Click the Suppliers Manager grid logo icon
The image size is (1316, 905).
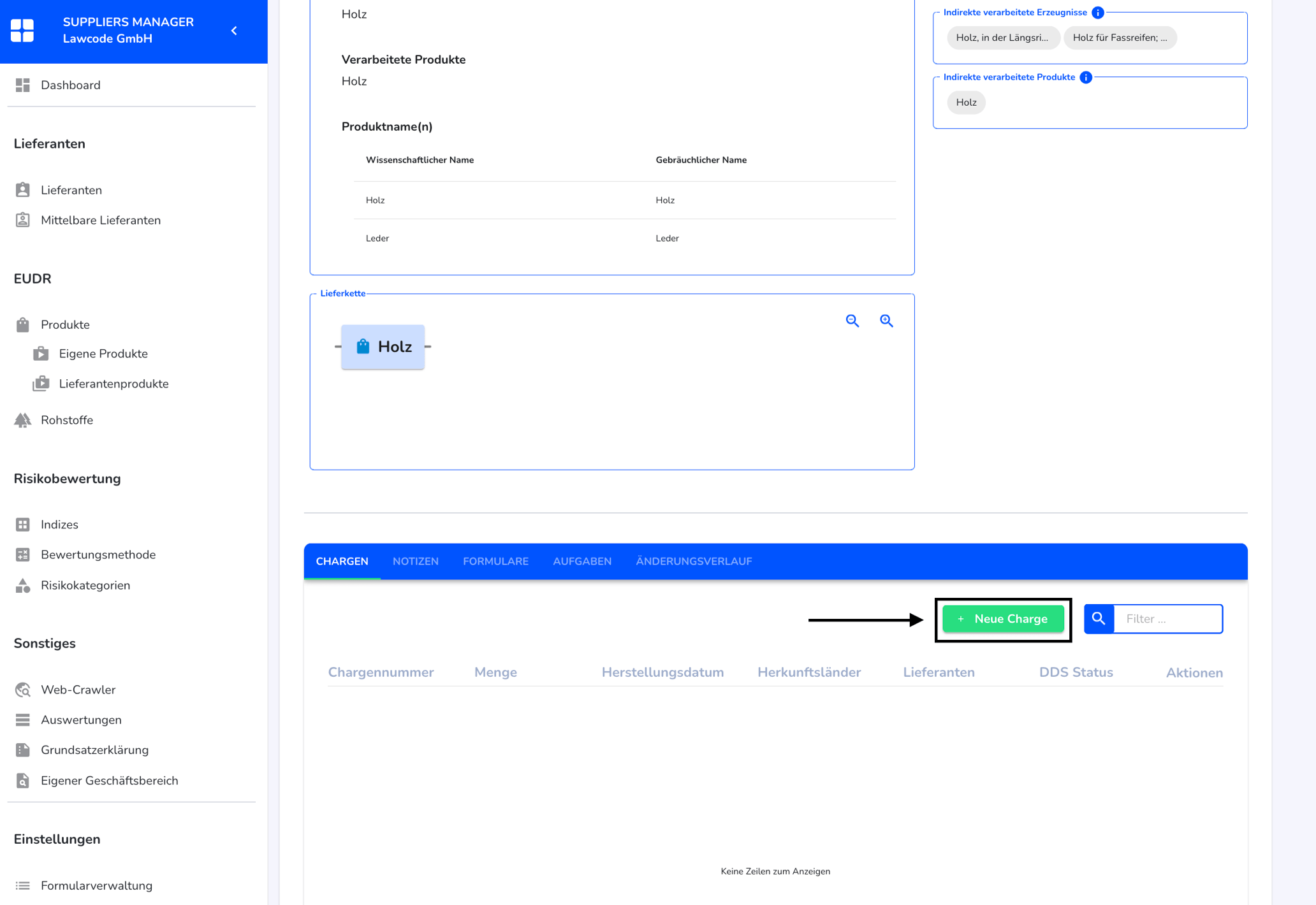point(22,31)
